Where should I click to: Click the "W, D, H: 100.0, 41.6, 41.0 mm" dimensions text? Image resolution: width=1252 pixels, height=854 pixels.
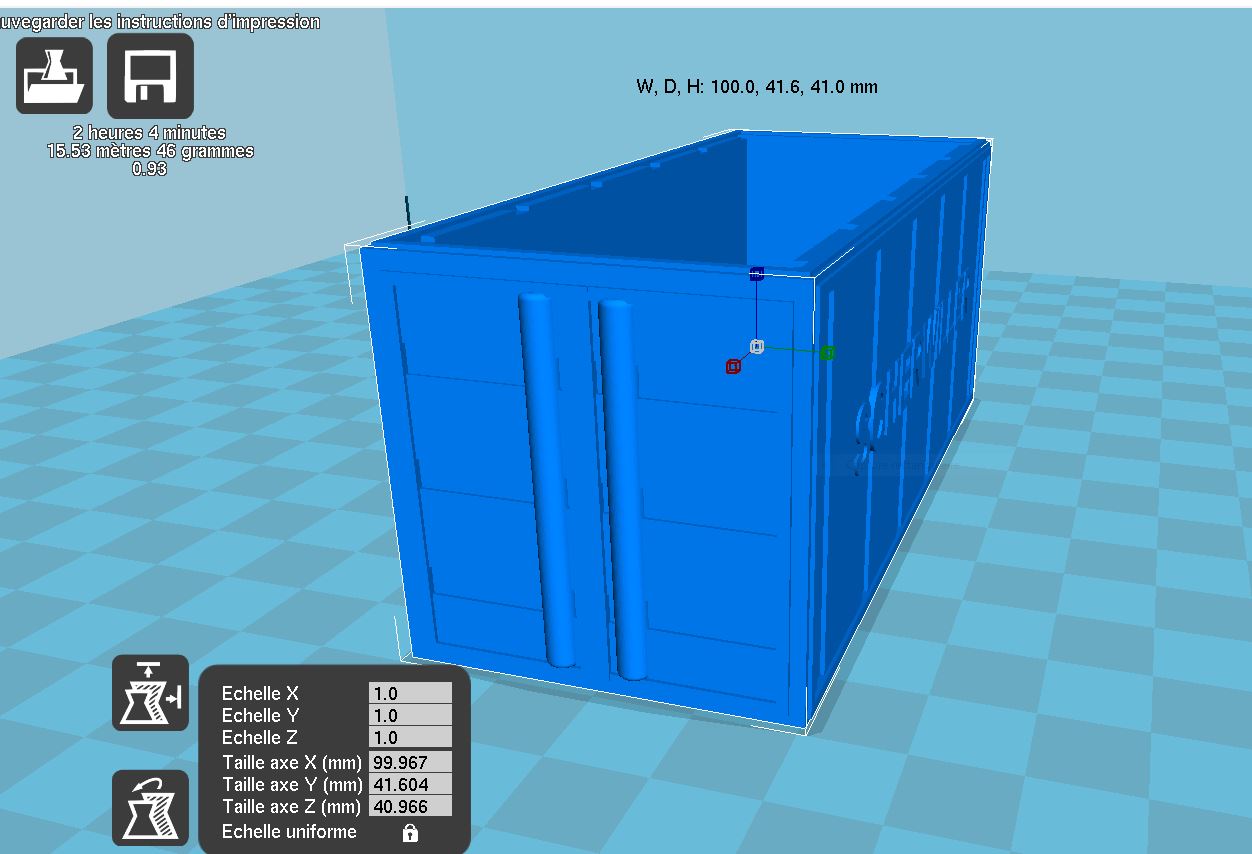click(x=757, y=87)
